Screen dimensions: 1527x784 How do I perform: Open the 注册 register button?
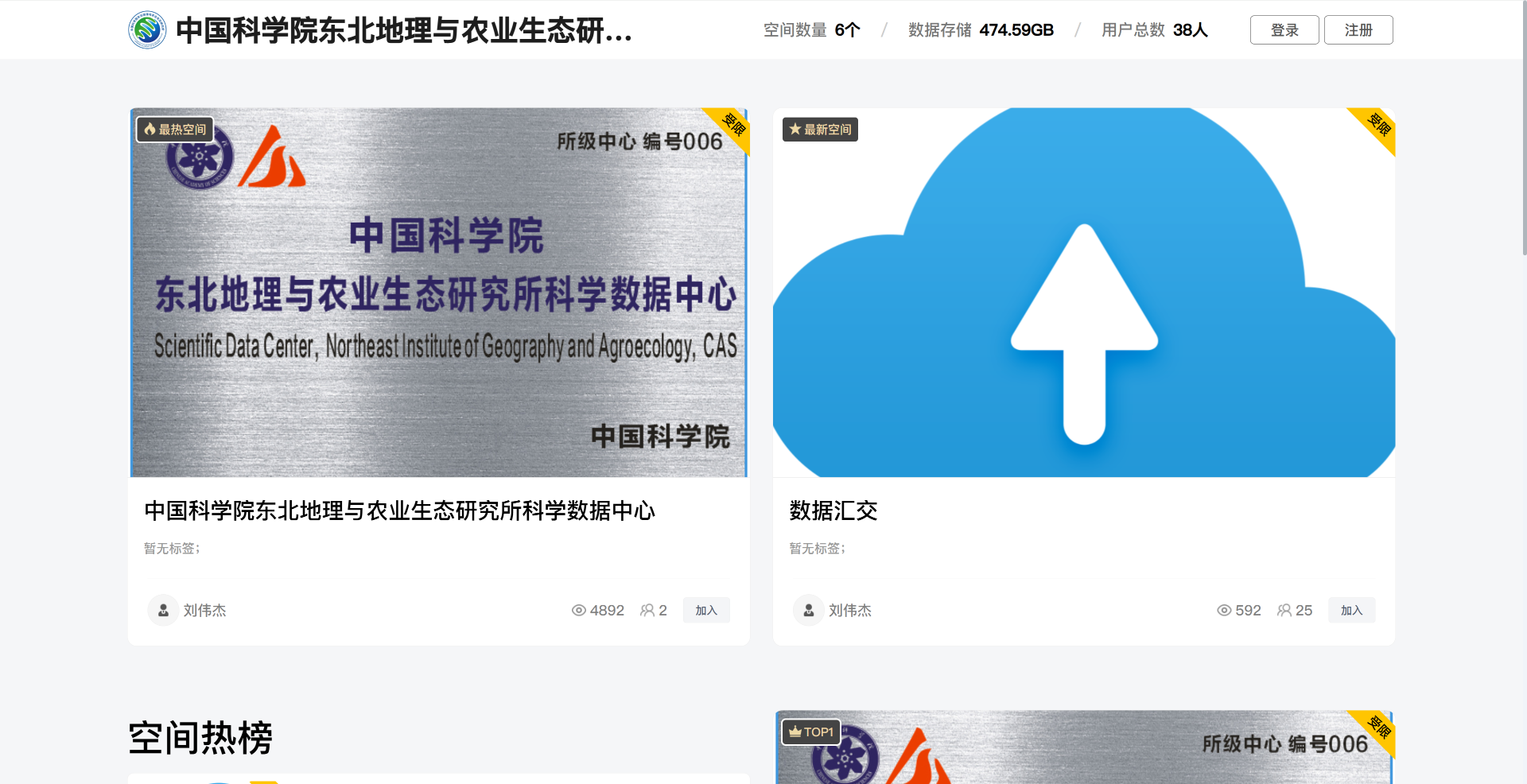[1358, 30]
